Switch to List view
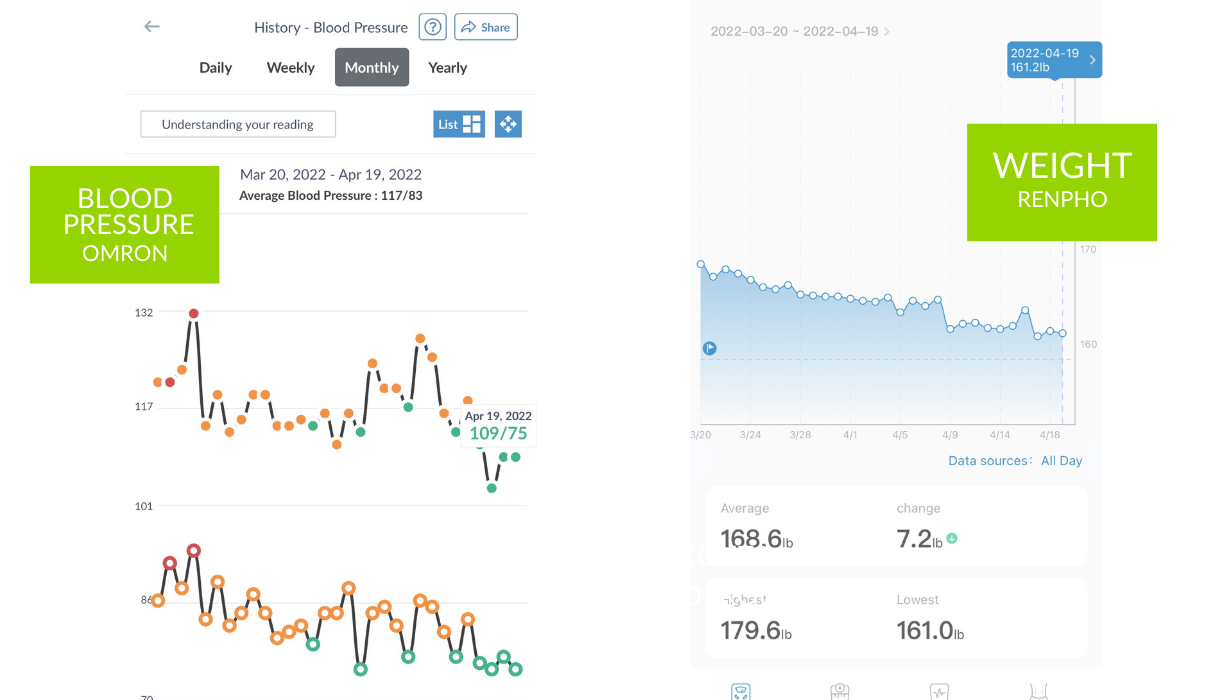 460,124
